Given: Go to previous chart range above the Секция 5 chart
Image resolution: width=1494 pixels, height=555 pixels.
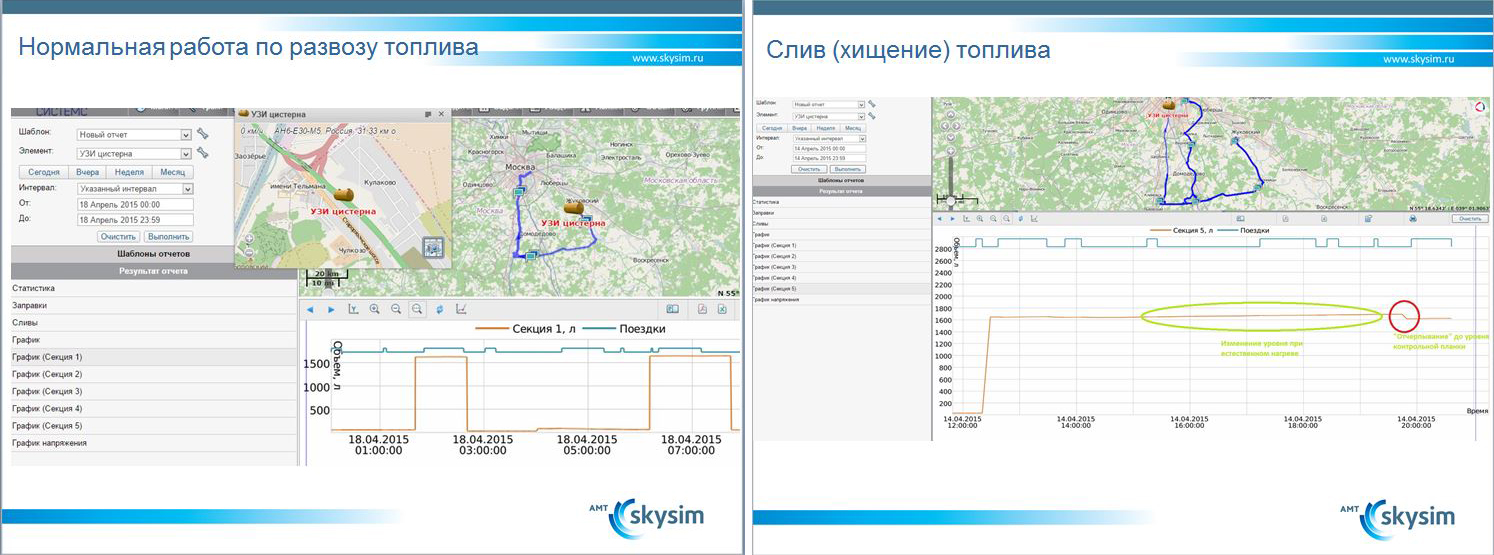Looking at the screenshot, I should pyautogui.click(x=939, y=218).
